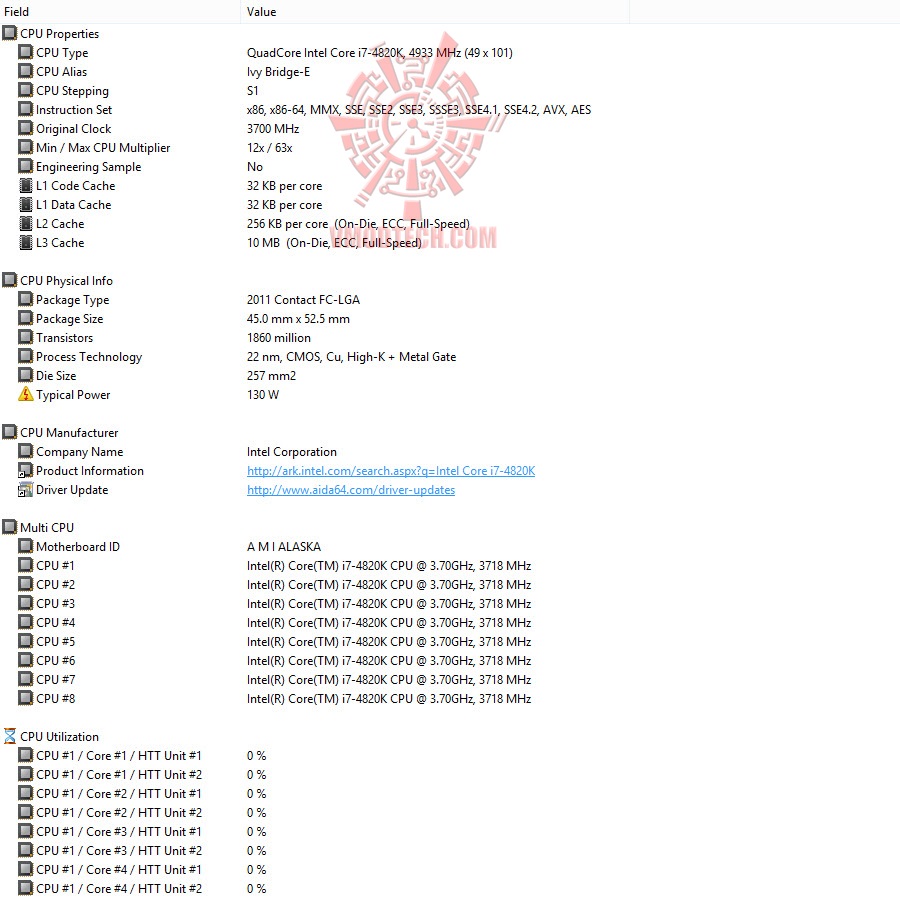
Task: Click the Driver Update icon
Action: [x=26, y=490]
